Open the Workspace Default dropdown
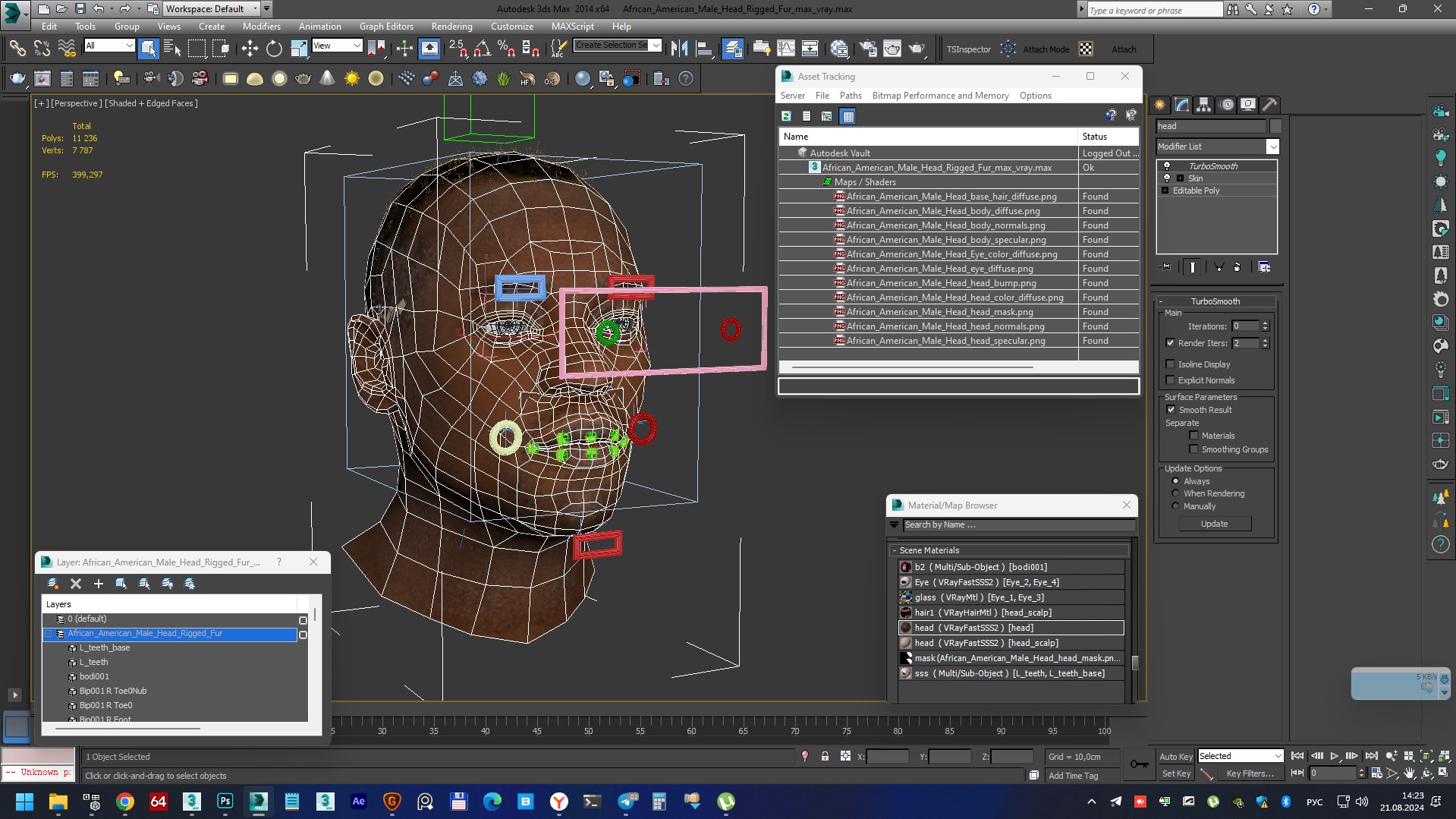 [211, 9]
